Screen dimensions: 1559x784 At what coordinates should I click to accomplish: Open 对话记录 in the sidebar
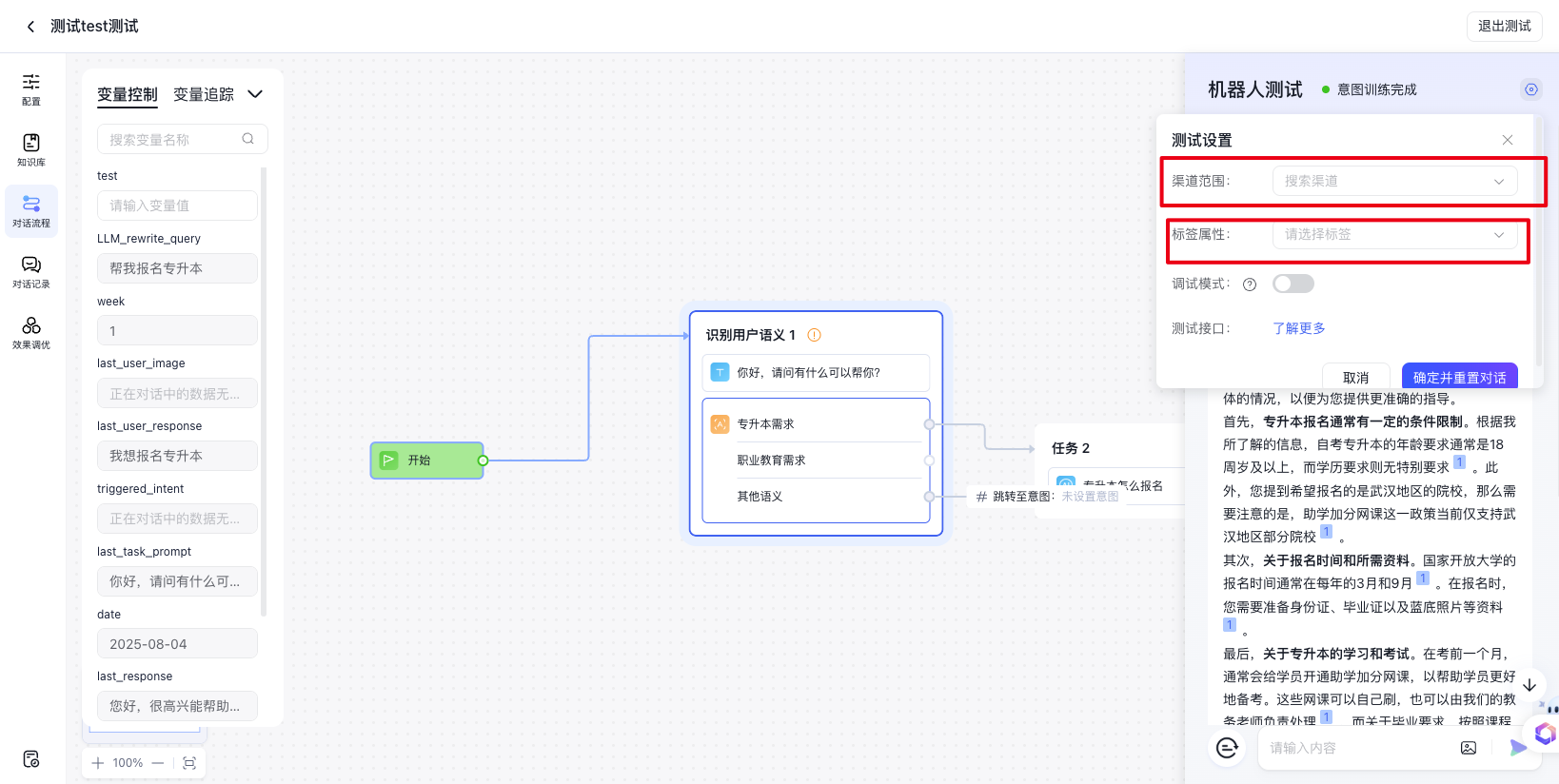31,271
